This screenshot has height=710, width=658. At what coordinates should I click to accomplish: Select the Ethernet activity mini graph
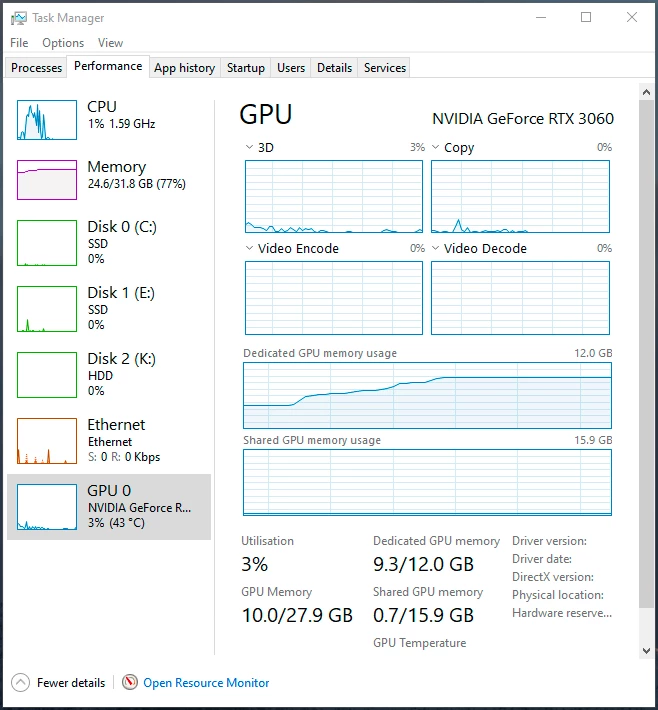click(x=47, y=441)
